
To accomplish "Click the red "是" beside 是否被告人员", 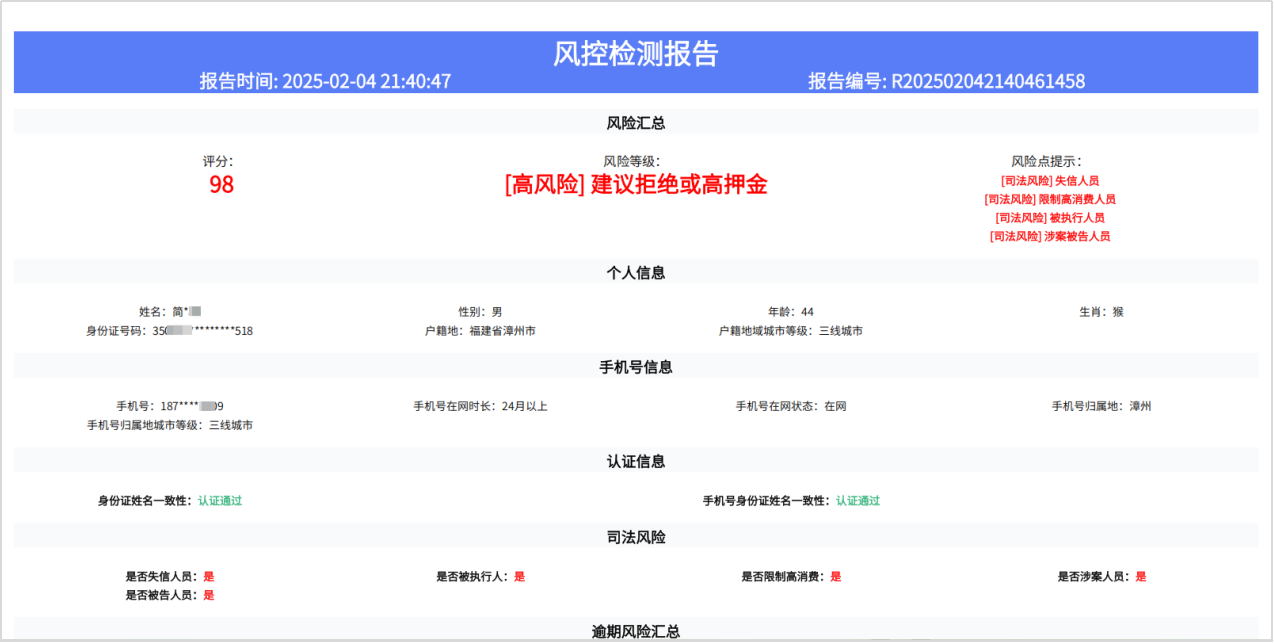I will (x=209, y=595).
